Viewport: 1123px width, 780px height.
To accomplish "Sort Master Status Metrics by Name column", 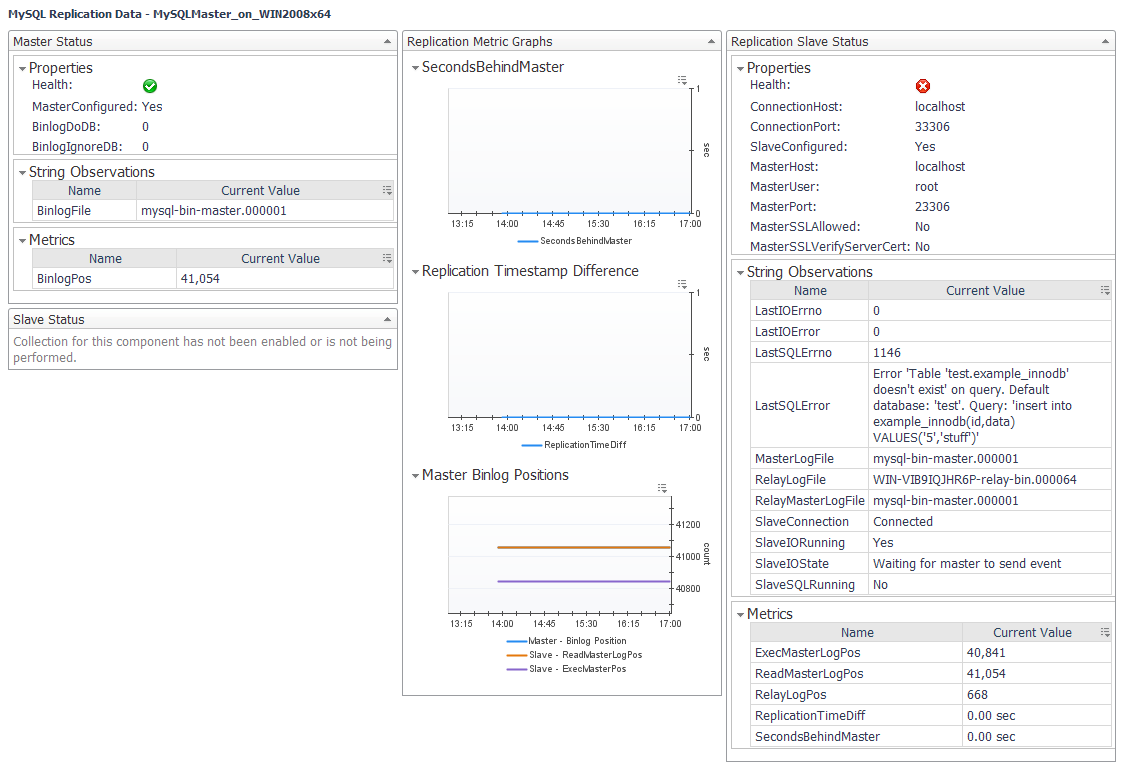I will click(105, 259).
